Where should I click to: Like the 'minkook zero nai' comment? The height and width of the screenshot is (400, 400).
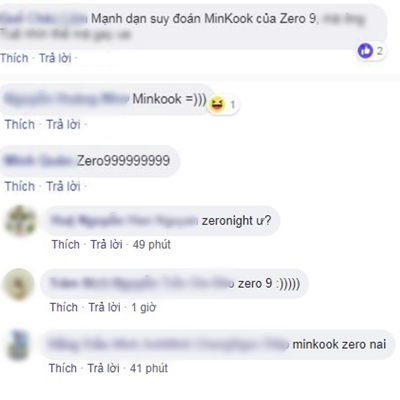pyautogui.click(x=63, y=368)
